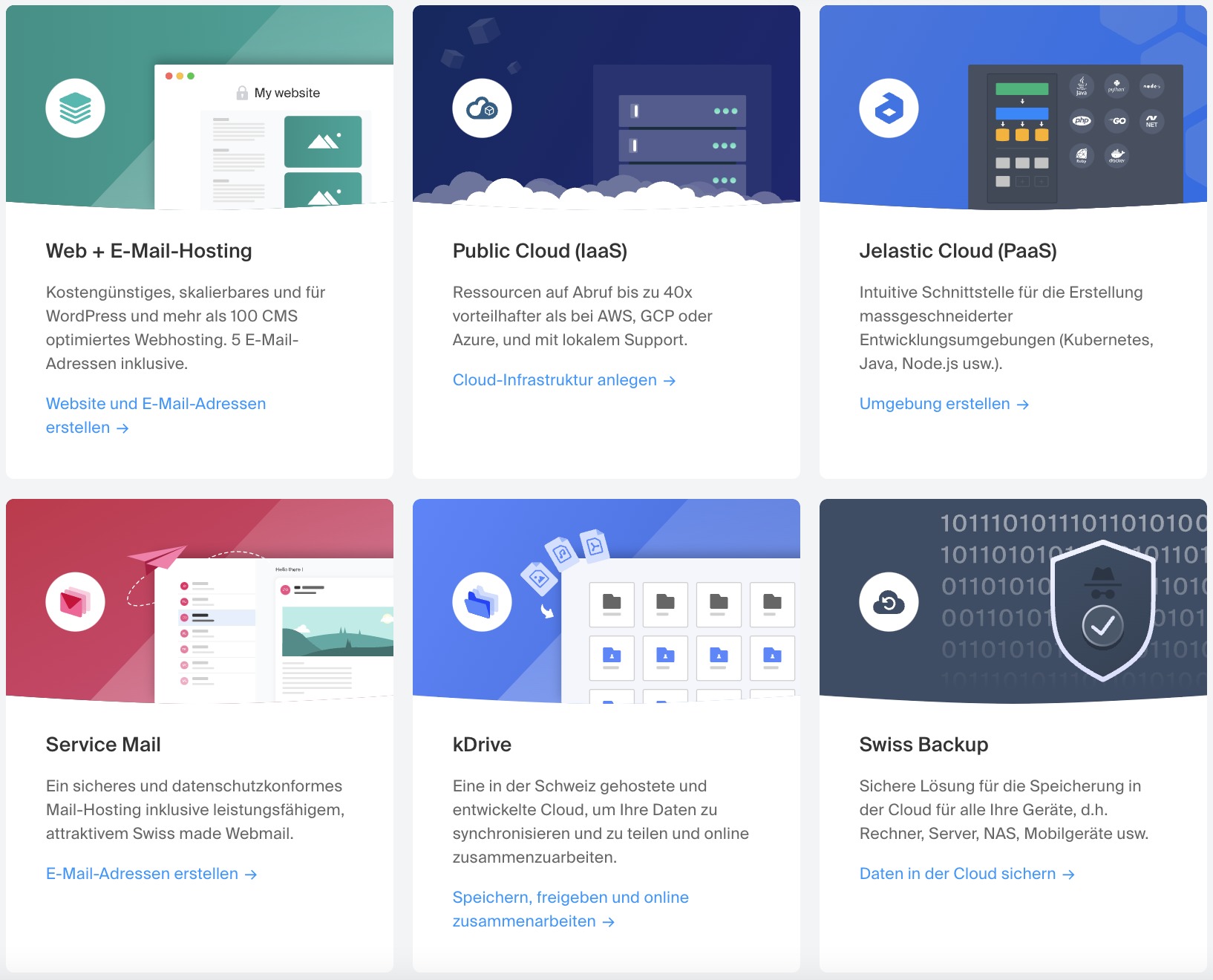Click the Java badge in Jelastic illustration
The height and width of the screenshot is (980, 1213).
coord(1082,86)
